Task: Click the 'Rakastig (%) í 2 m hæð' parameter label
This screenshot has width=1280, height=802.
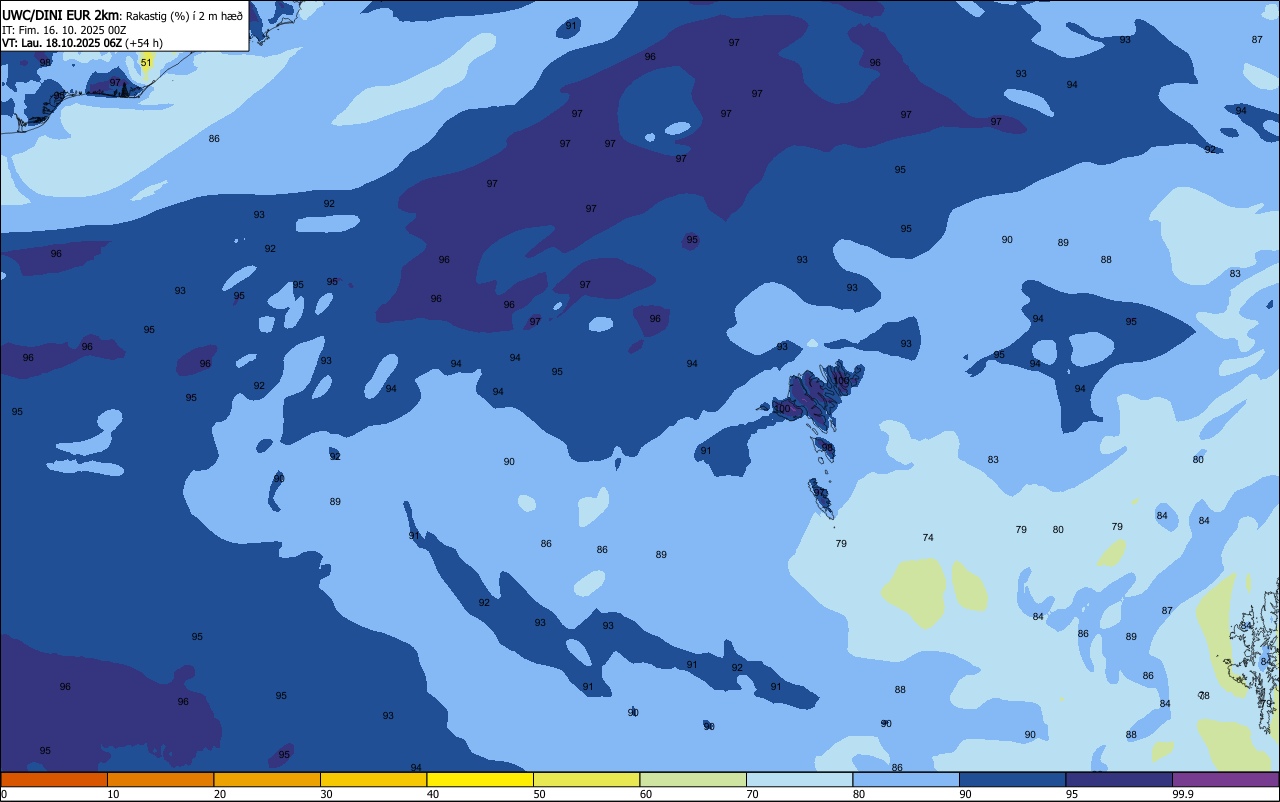Action: tap(184, 16)
